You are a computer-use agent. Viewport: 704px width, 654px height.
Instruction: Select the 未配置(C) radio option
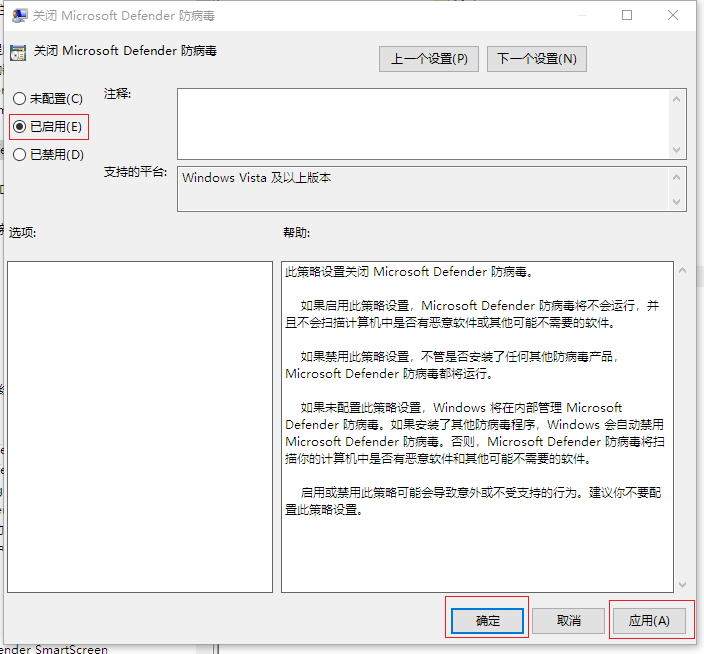tap(20, 99)
